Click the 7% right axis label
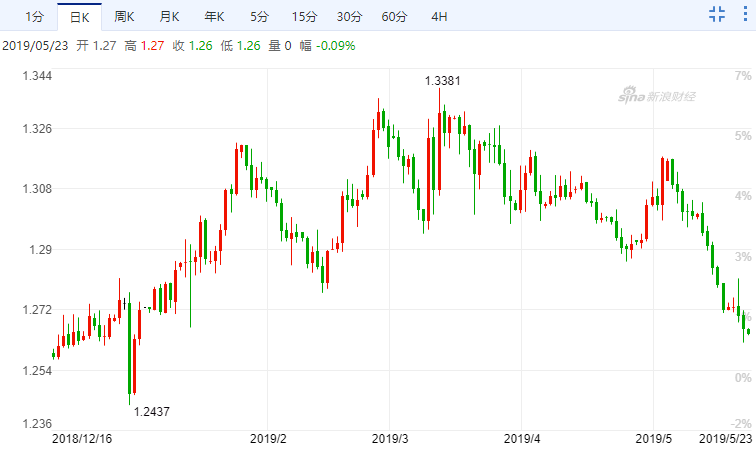756x452 pixels. coord(743,76)
